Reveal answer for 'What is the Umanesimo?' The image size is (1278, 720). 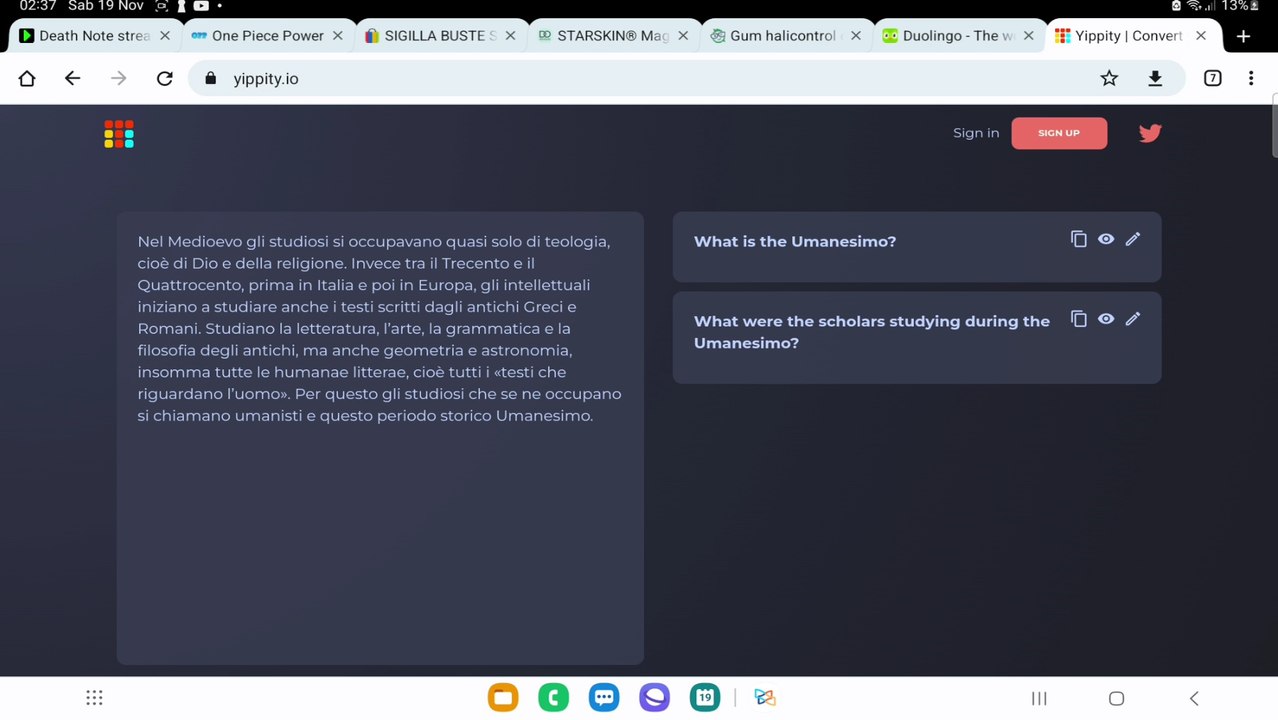(x=1106, y=239)
